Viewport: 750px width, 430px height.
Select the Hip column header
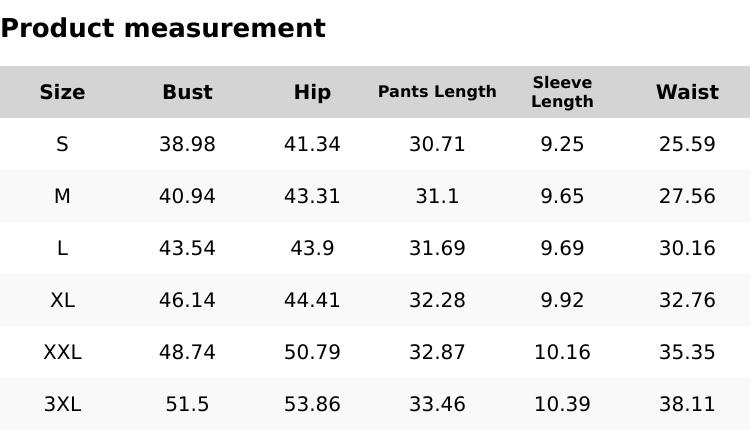(x=312, y=92)
